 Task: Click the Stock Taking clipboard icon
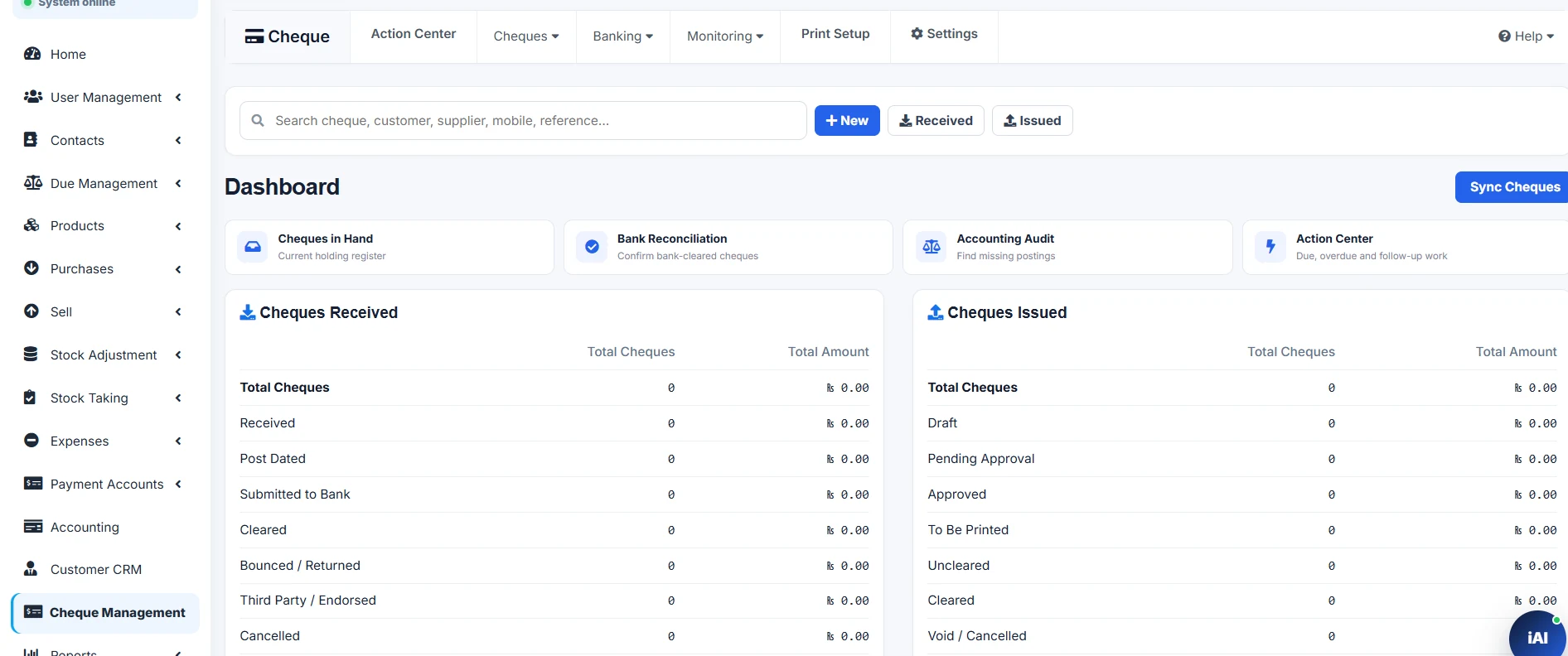[30, 397]
